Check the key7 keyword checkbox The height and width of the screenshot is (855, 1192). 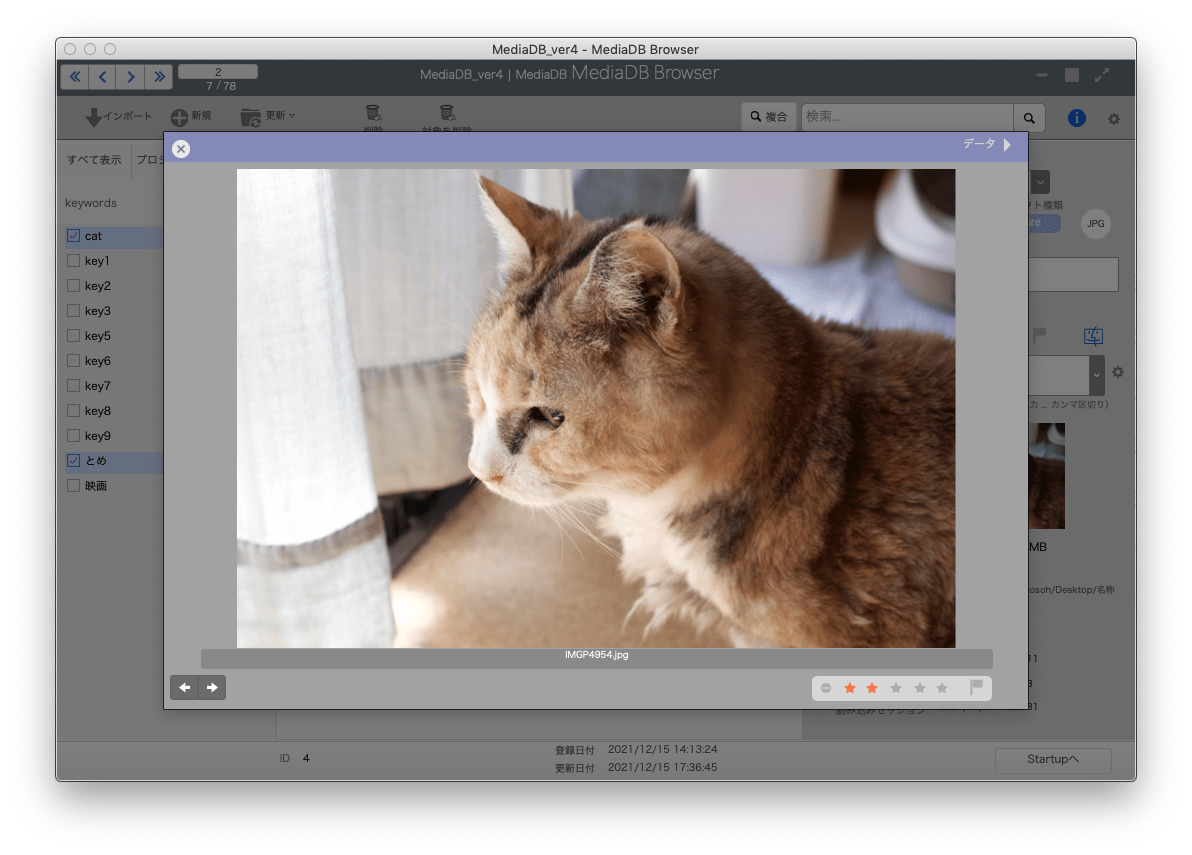(x=74, y=385)
